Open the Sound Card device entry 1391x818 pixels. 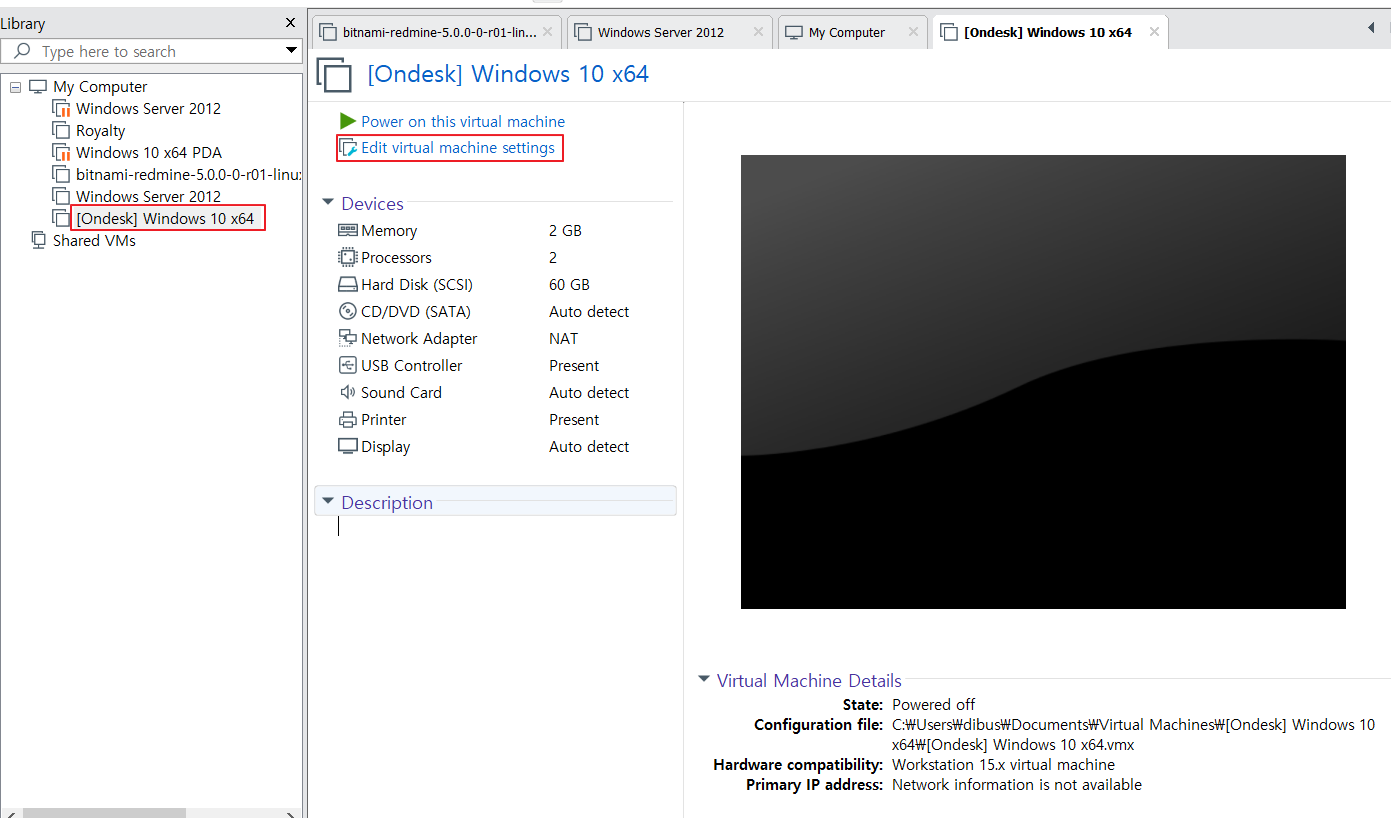click(401, 392)
